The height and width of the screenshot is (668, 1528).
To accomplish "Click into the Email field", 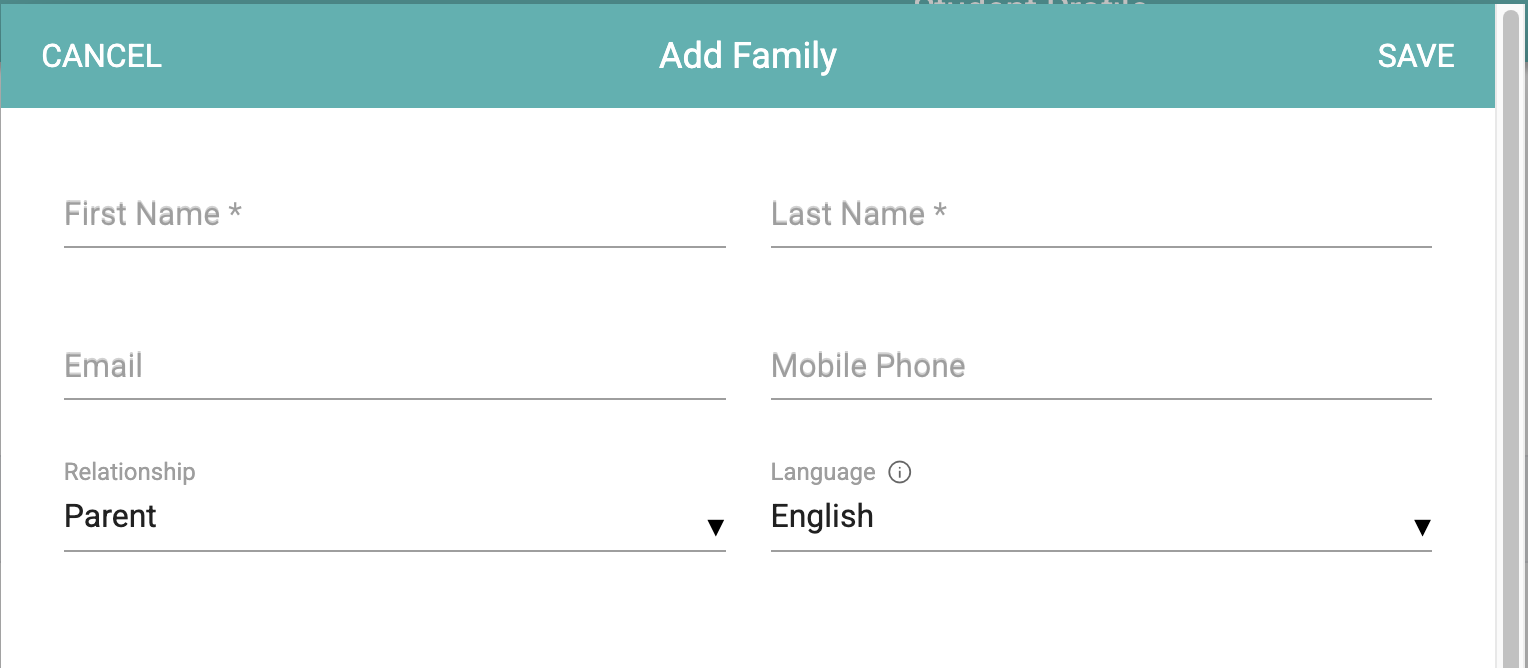I will point(395,366).
